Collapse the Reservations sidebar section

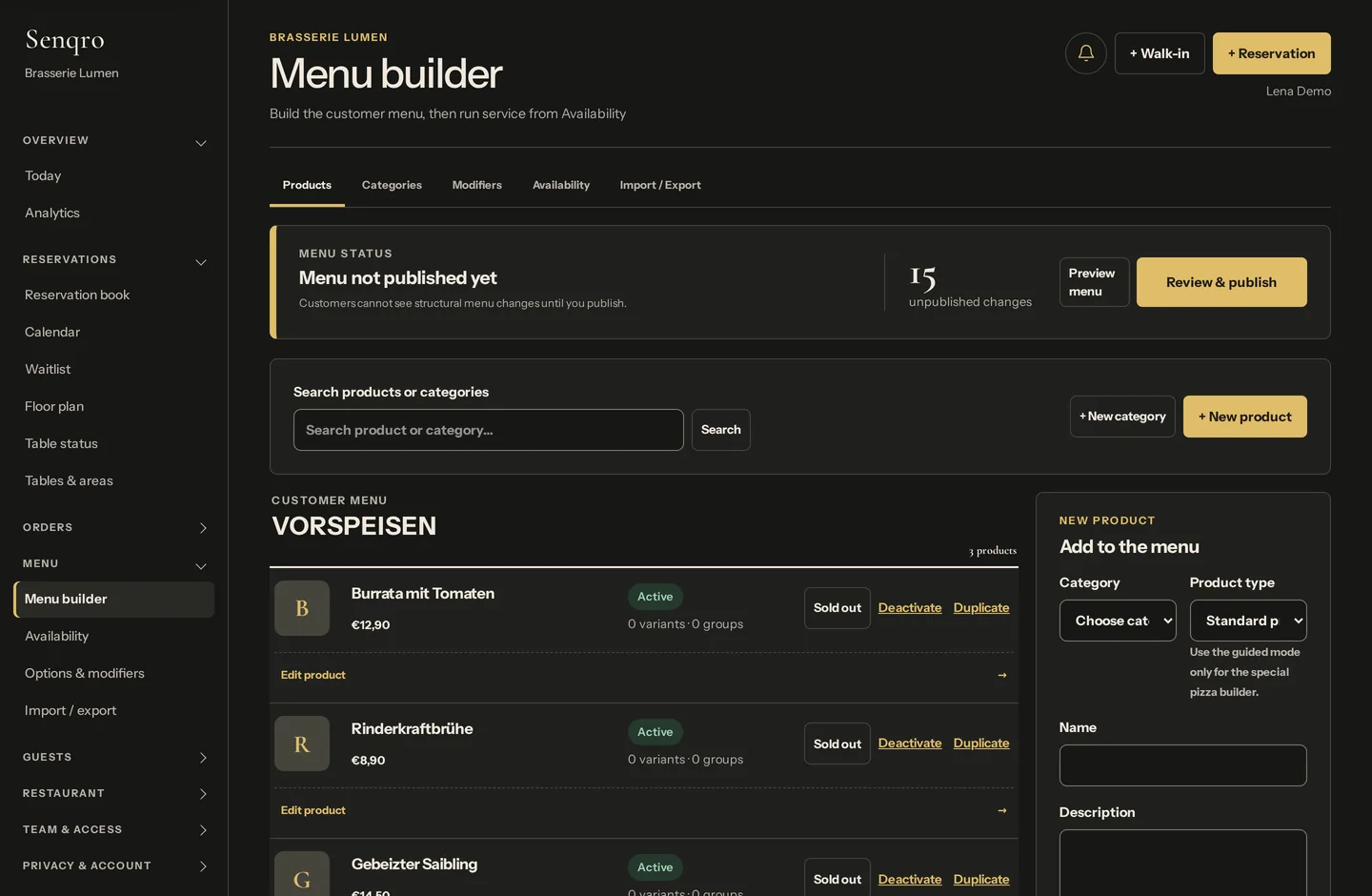coord(114,260)
